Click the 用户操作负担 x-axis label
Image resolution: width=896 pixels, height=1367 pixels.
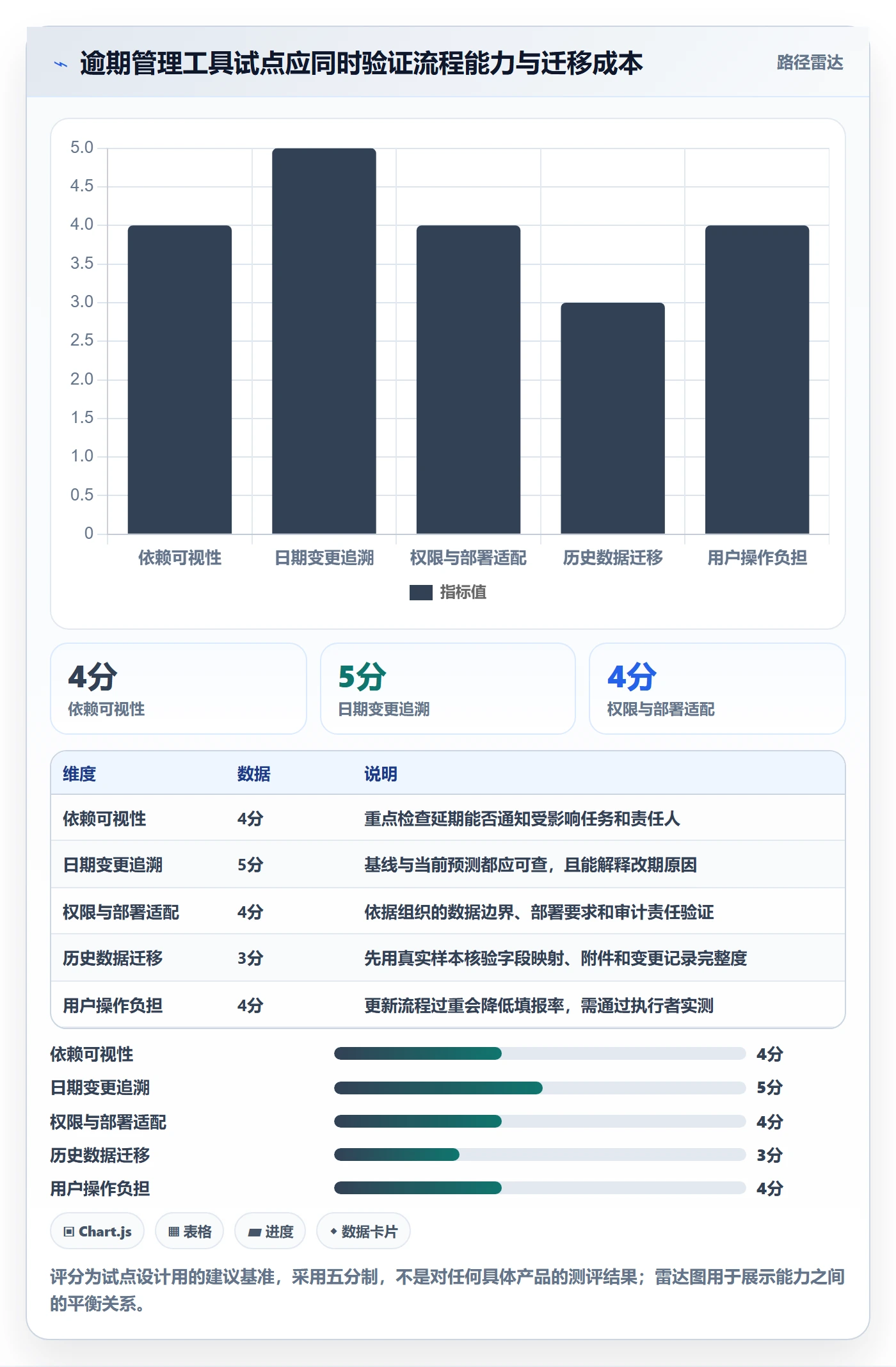(757, 557)
